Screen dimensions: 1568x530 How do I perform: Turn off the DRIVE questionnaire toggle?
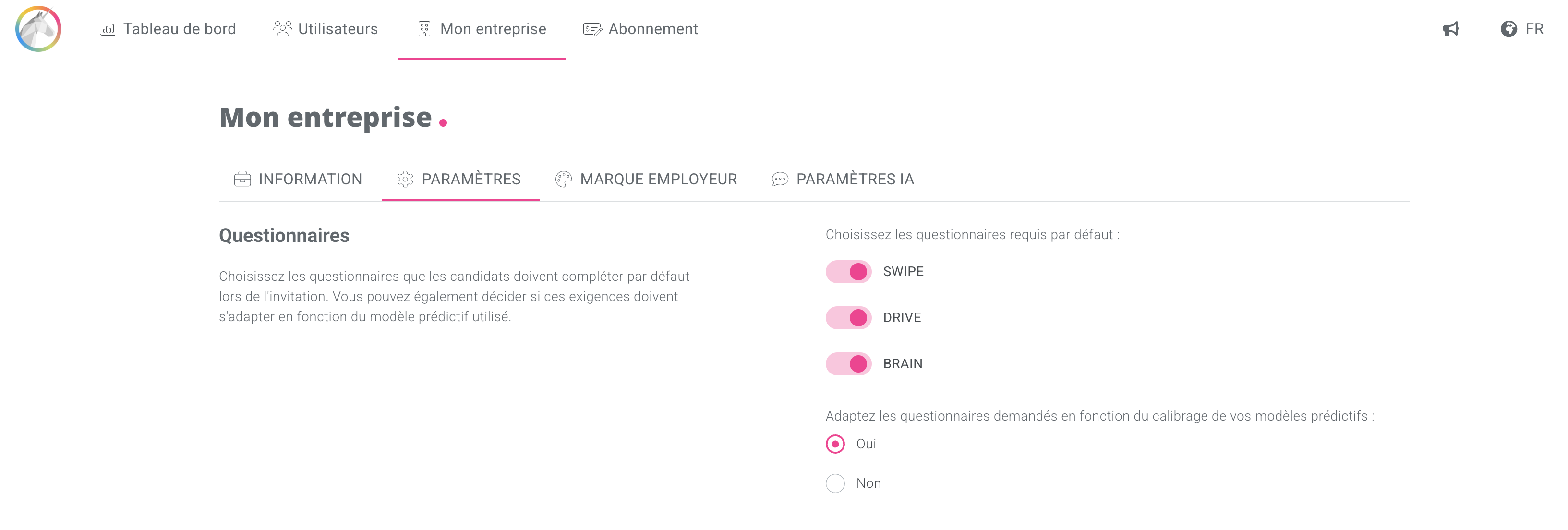[848, 318]
